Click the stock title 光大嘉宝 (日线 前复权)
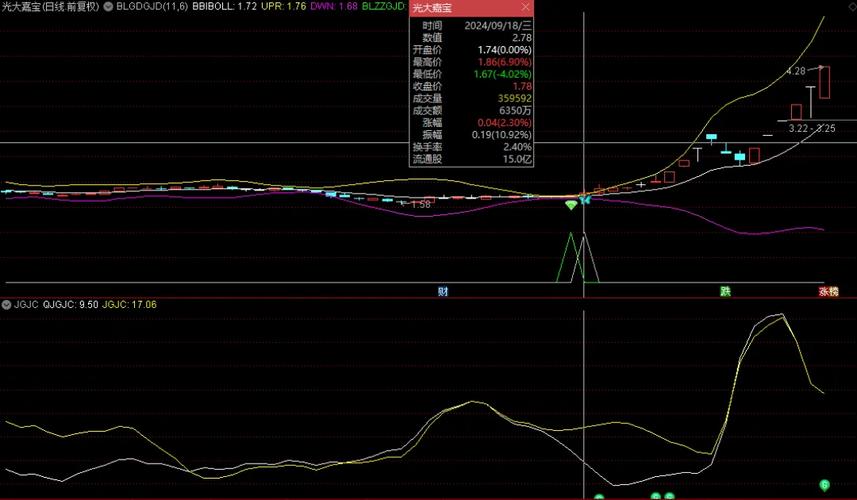The width and height of the screenshot is (857, 500). pyautogui.click(x=50, y=7)
